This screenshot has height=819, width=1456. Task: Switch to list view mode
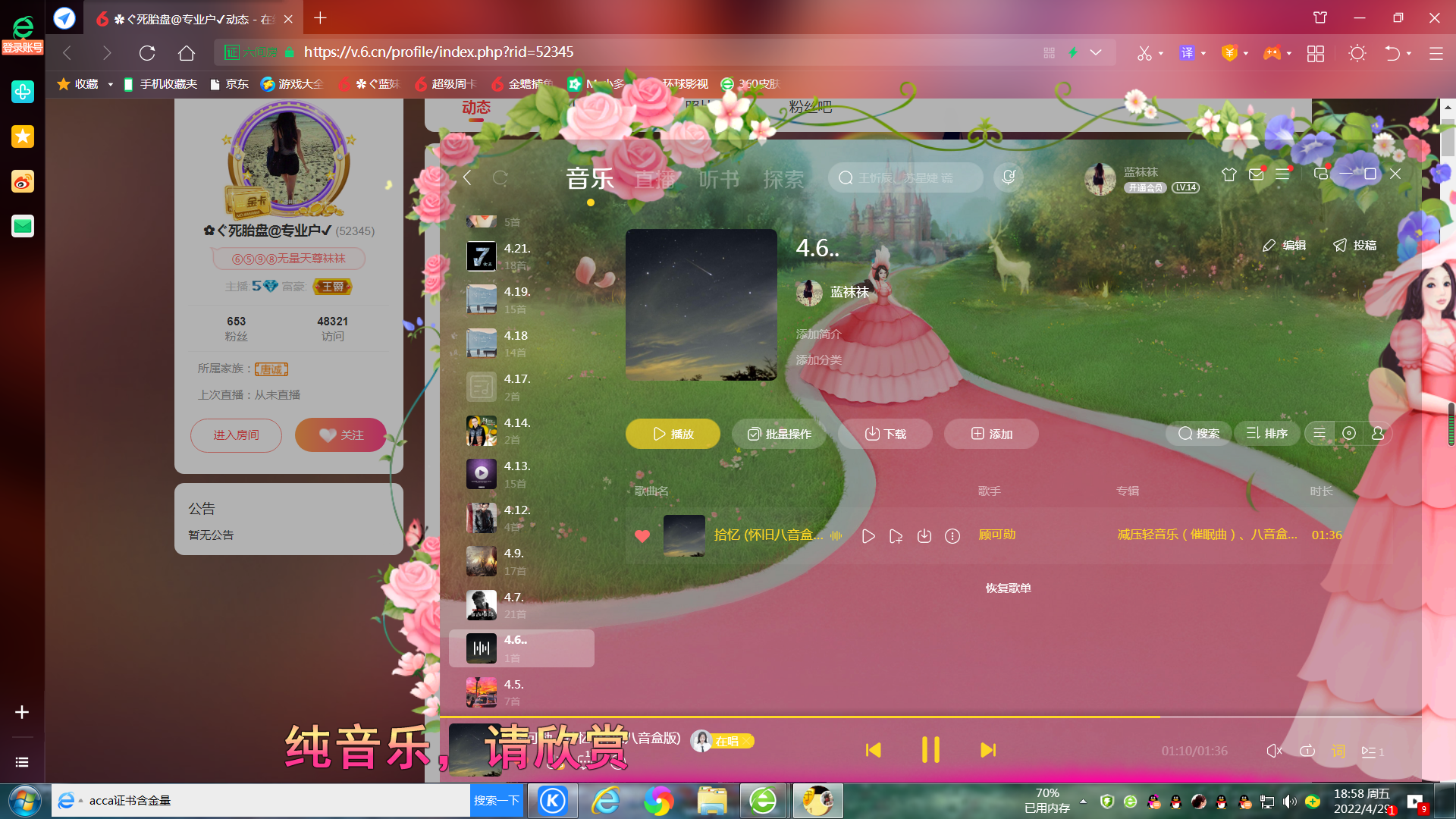click(x=1319, y=433)
